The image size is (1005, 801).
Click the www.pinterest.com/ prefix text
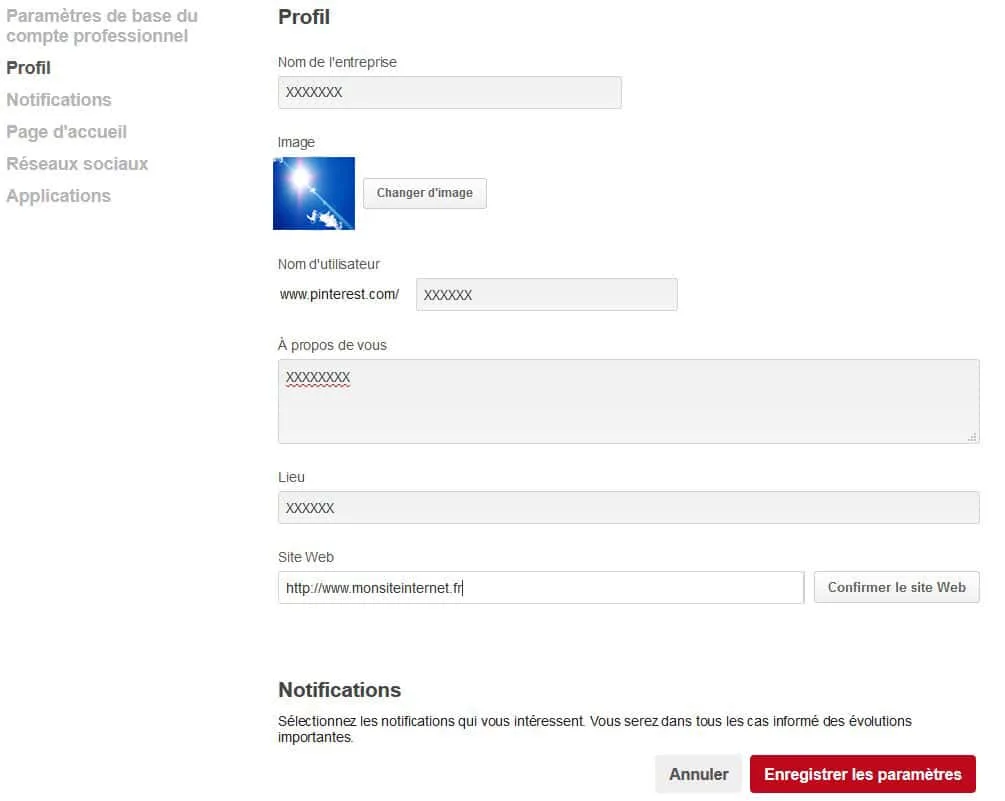339,294
